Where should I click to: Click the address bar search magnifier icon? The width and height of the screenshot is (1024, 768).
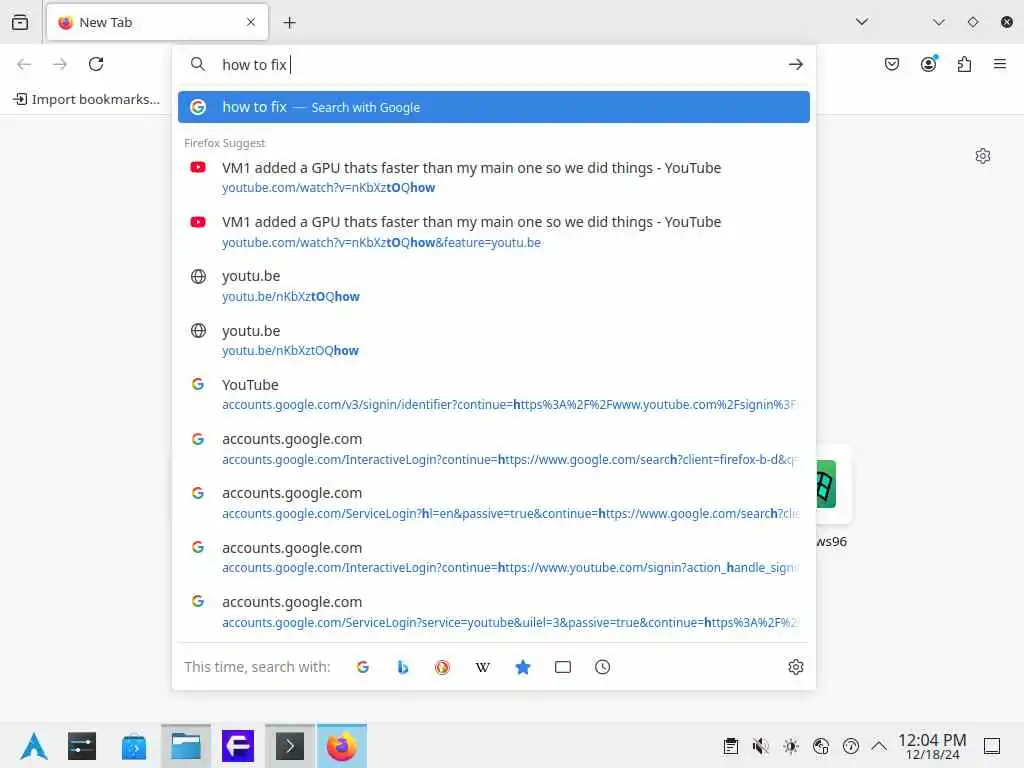[x=197, y=64]
